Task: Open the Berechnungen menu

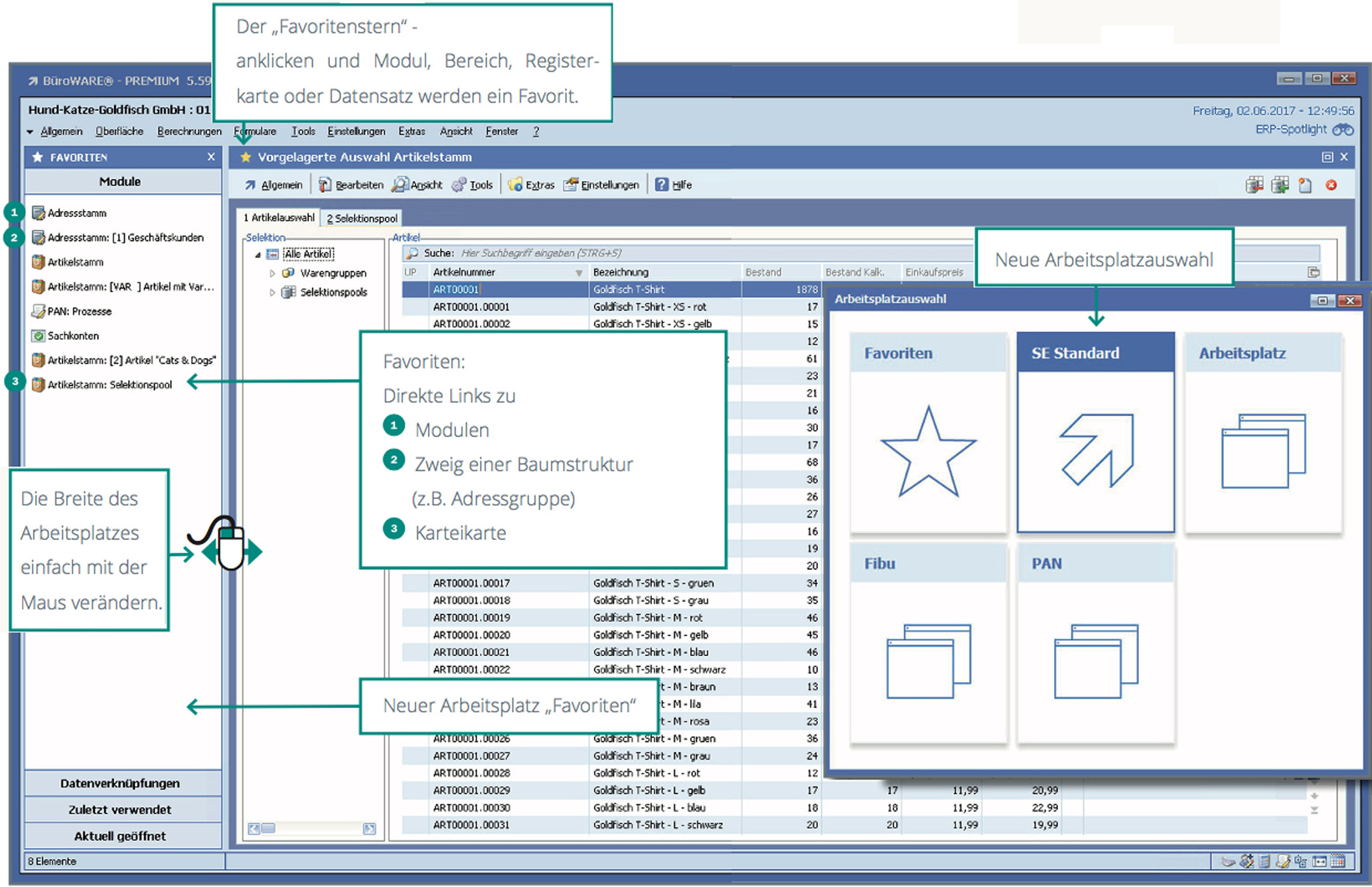Action: [x=189, y=131]
